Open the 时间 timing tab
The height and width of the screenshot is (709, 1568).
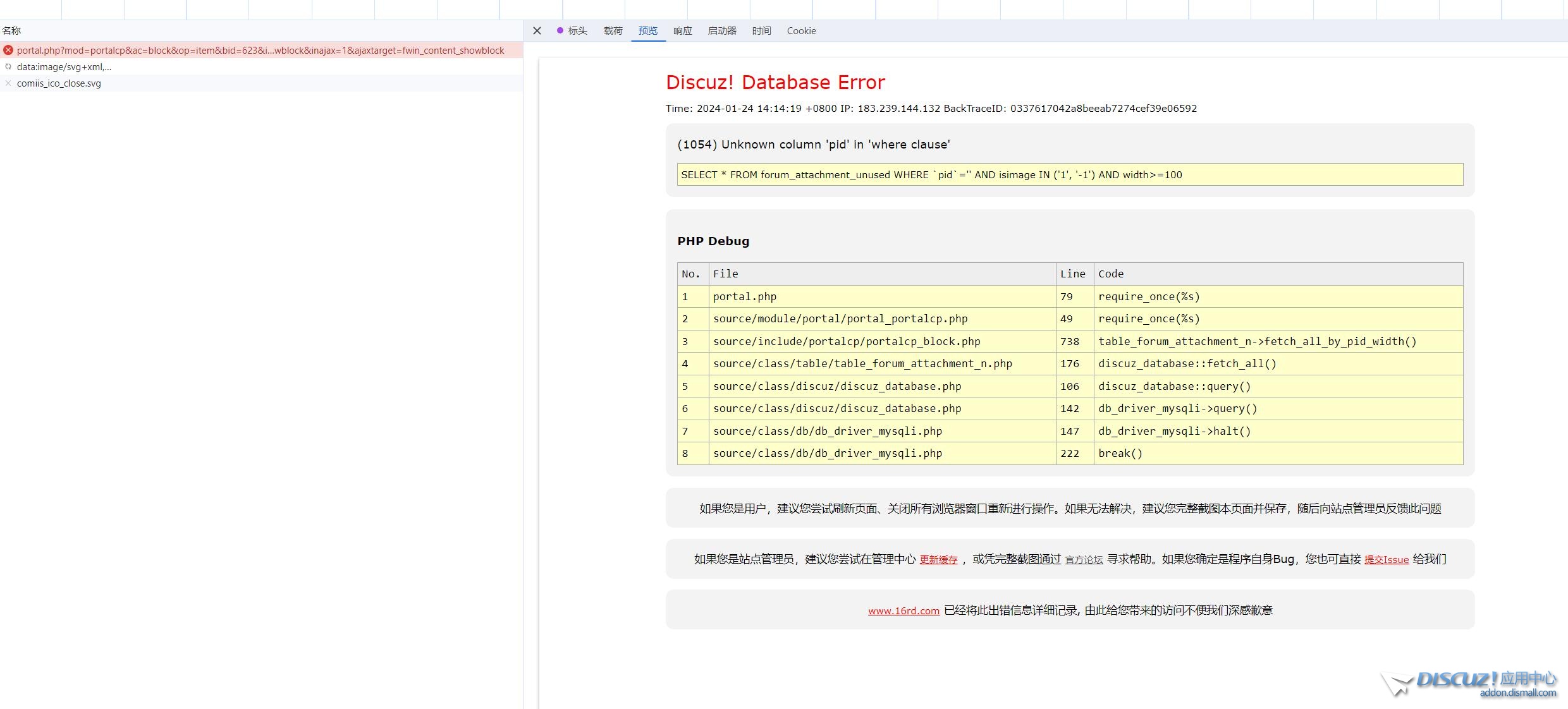pyautogui.click(x=762, y=30)
